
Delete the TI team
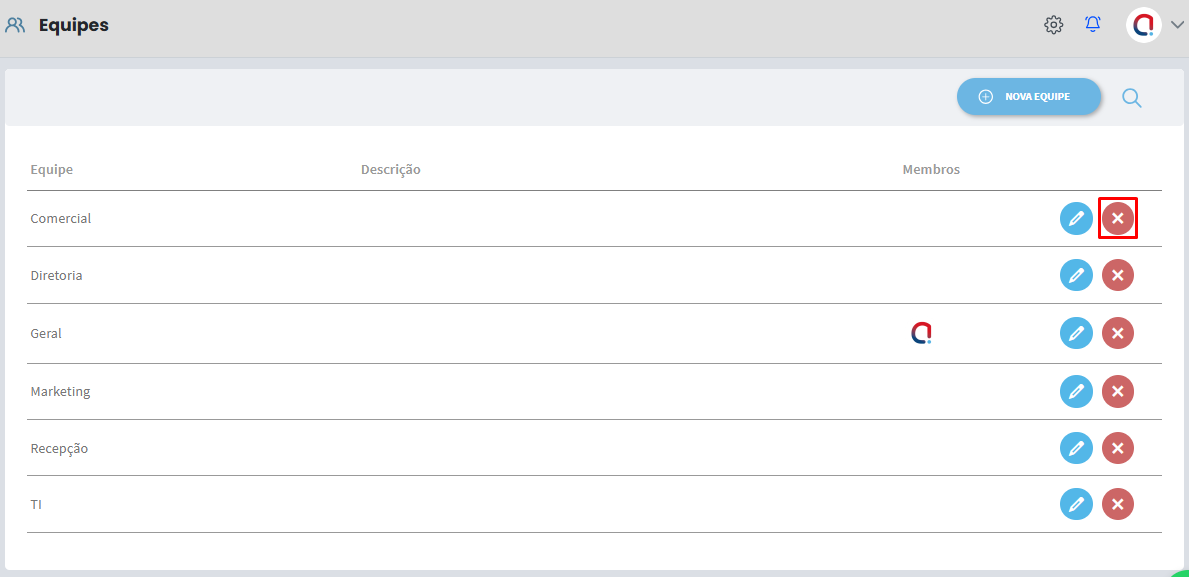[1118, 504]
